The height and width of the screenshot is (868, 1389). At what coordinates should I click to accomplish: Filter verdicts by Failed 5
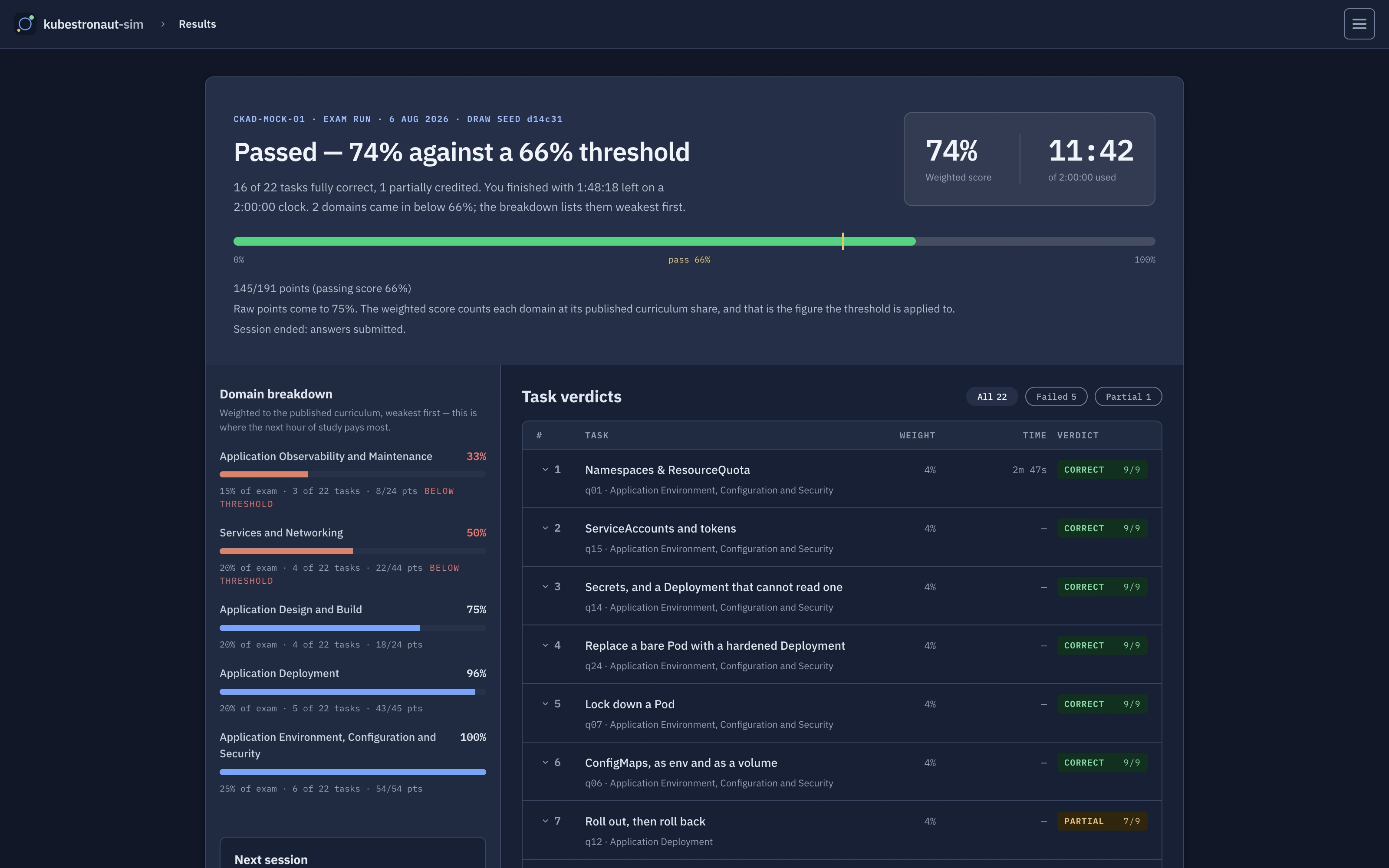coord(1056,397)
